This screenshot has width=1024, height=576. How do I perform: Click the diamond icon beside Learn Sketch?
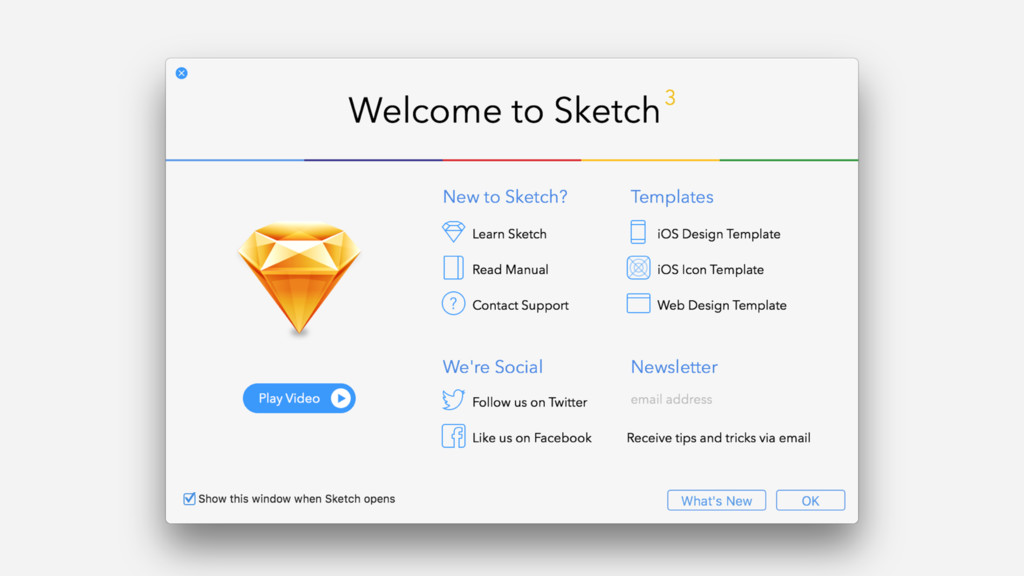pos(453,232)
